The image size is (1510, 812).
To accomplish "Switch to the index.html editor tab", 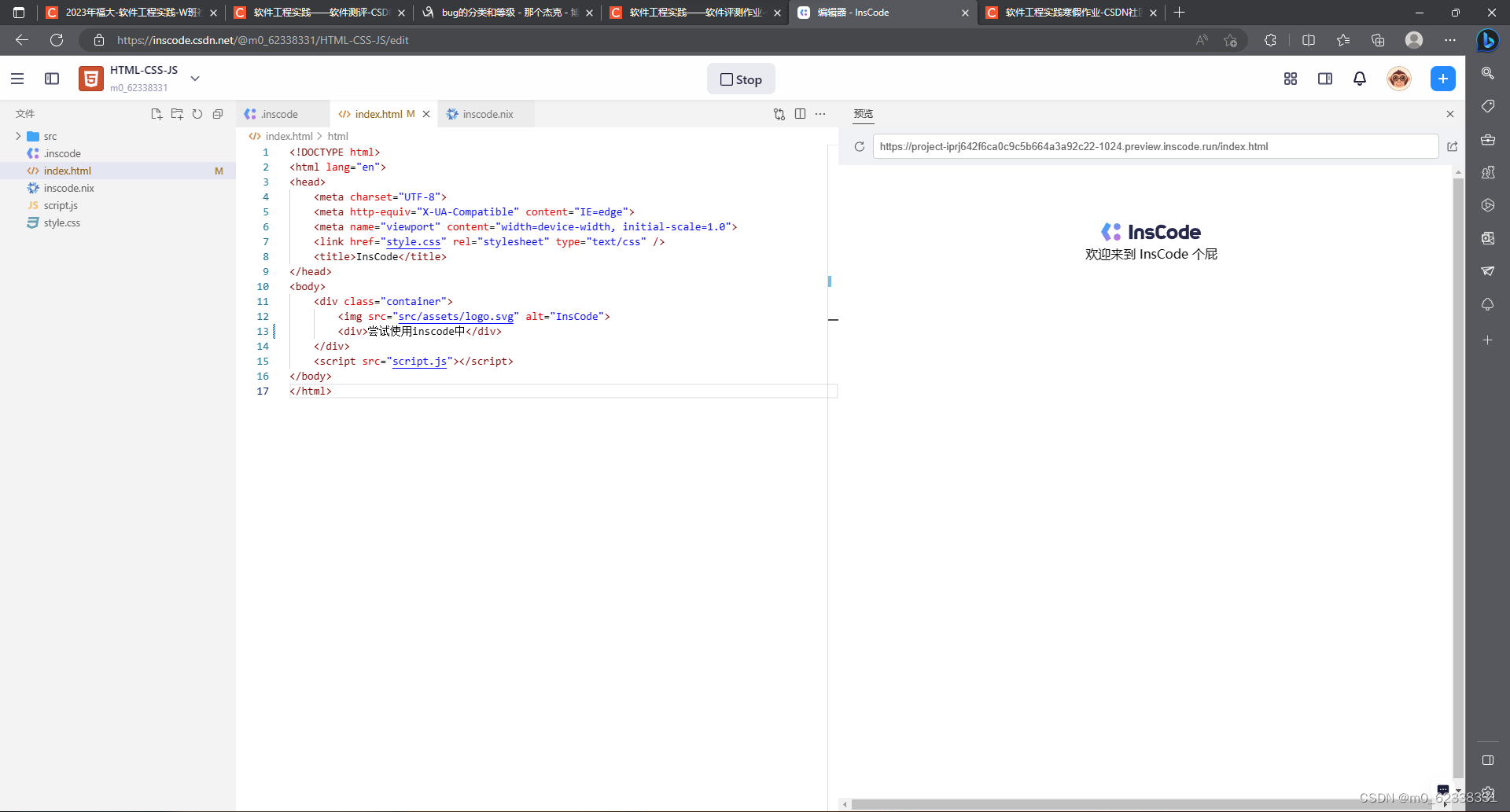I will (x=377, y=114).
